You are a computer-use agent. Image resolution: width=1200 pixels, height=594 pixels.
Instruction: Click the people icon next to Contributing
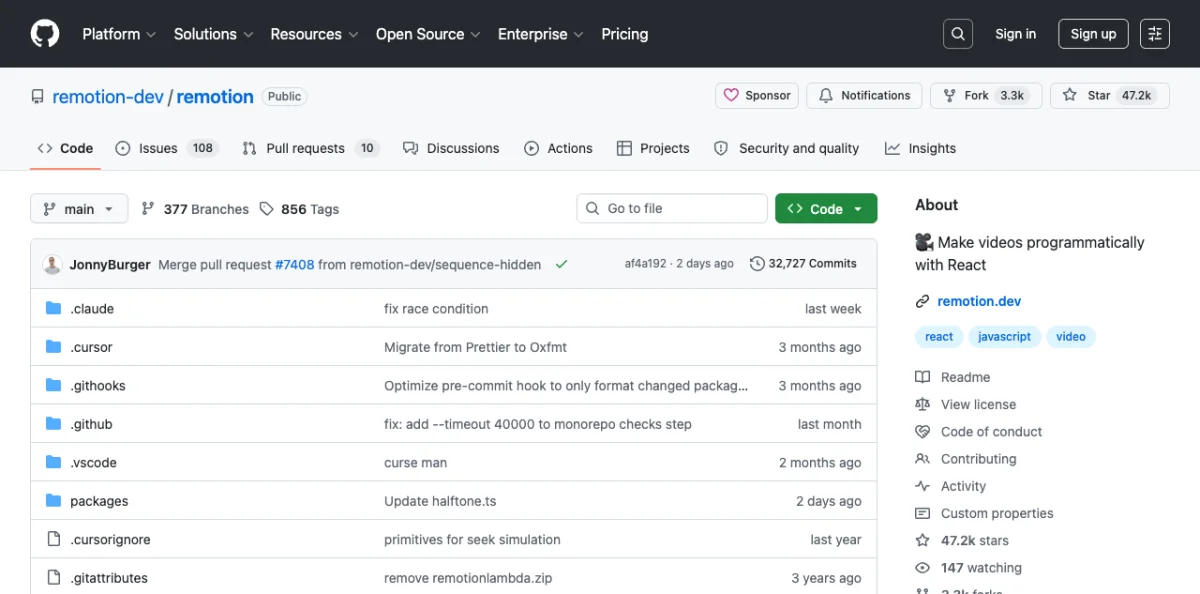pyautogui.click(x=923, y=459)
